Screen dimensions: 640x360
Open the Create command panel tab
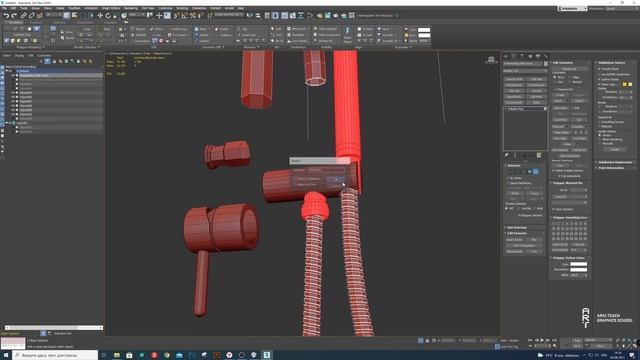click(x=506, y=56)
